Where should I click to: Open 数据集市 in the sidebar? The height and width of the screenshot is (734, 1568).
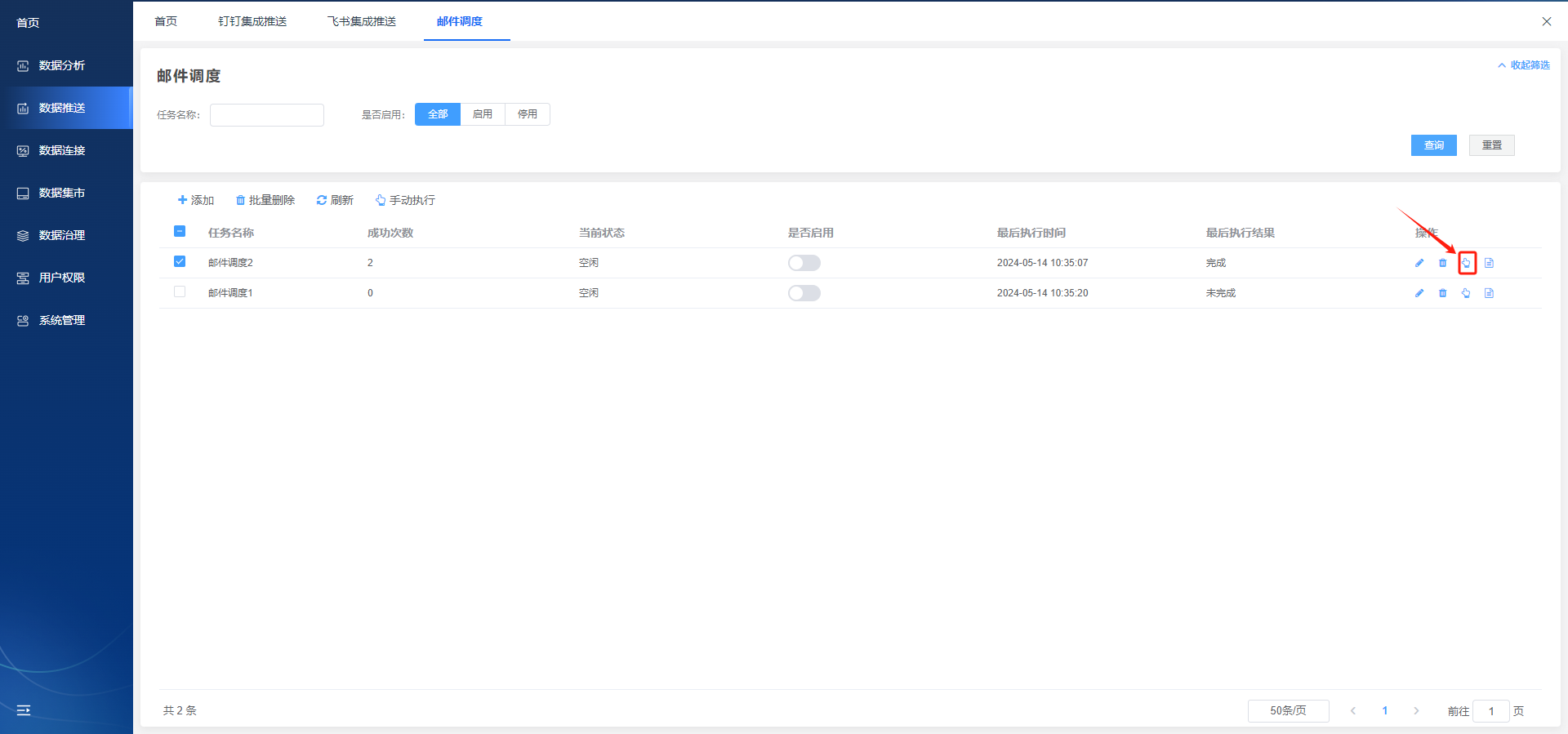tap(65, 193)
